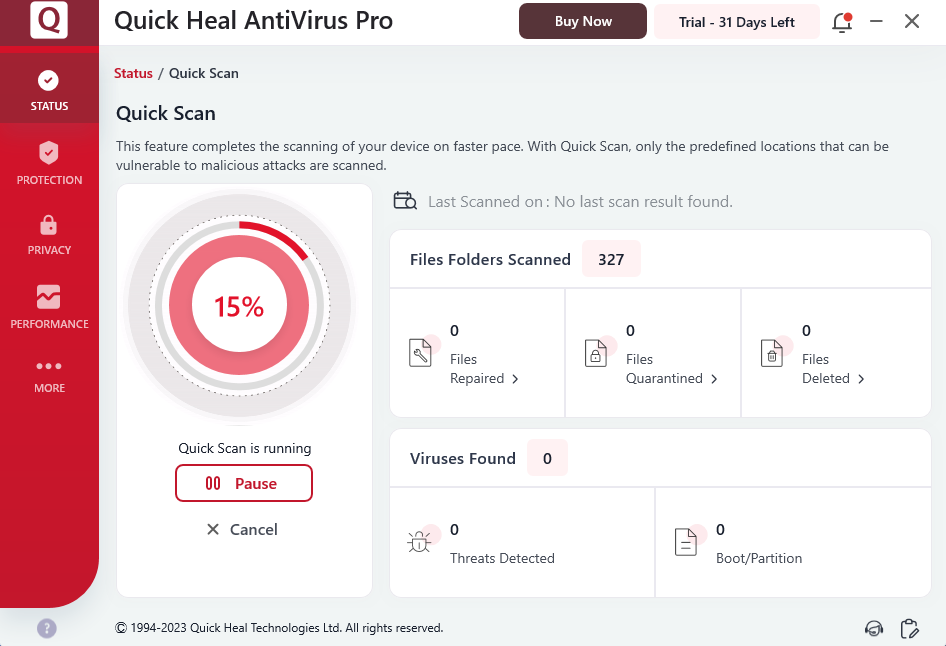Pause the running Quick Scan

(244, 483)
